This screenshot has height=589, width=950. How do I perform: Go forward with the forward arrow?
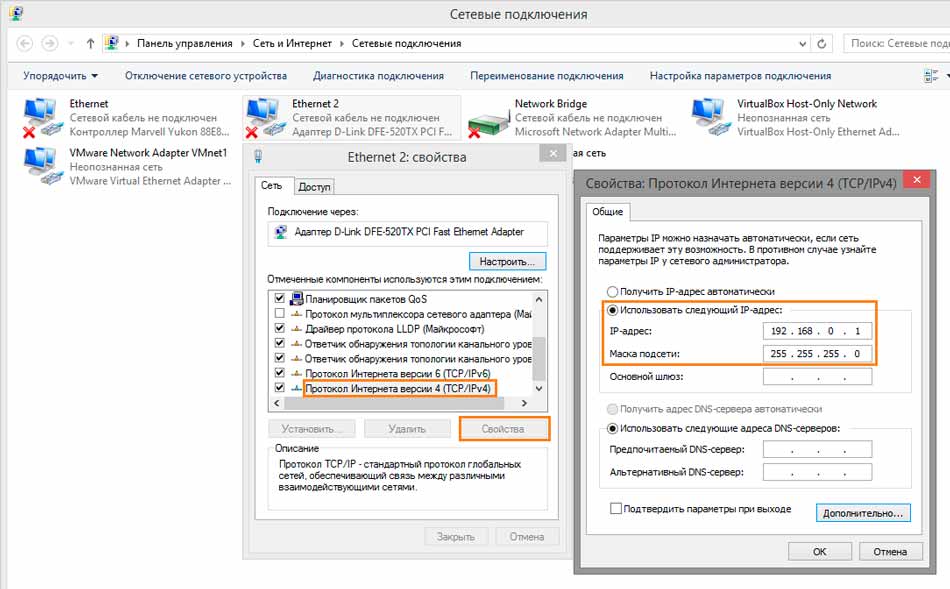pos(50,44)
